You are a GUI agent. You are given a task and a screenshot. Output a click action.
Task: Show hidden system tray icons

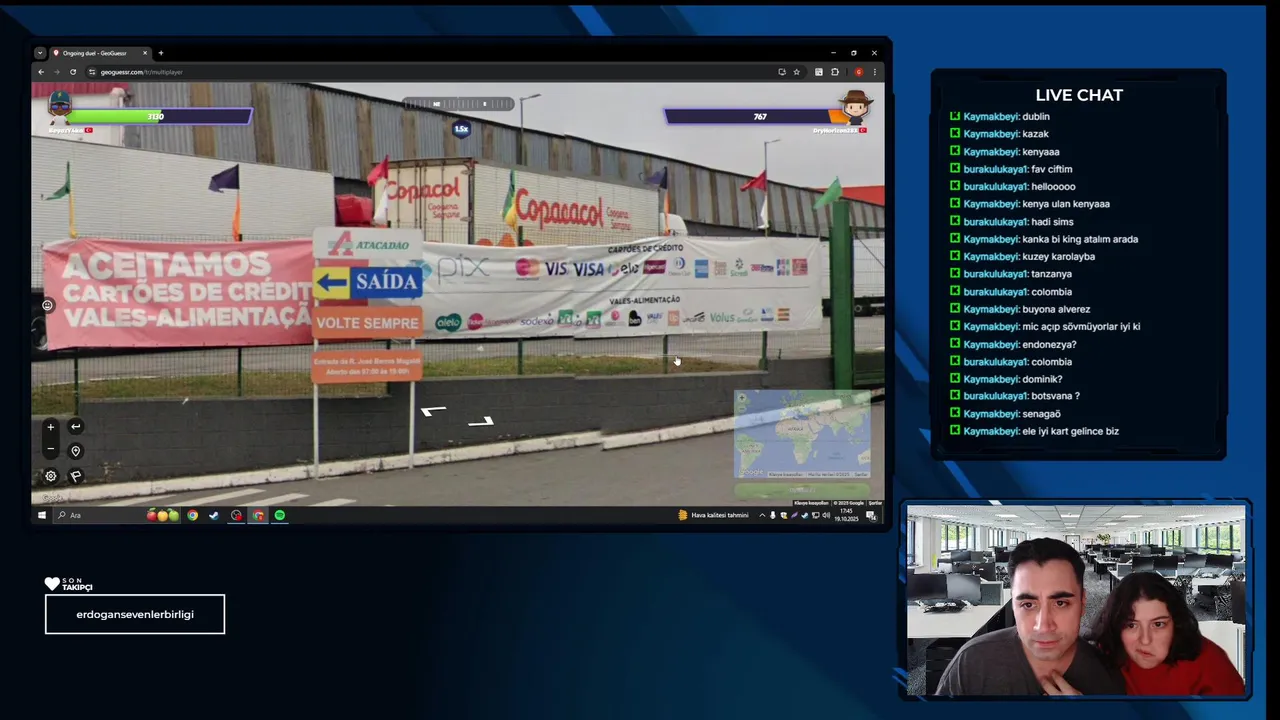coord(762,515)
